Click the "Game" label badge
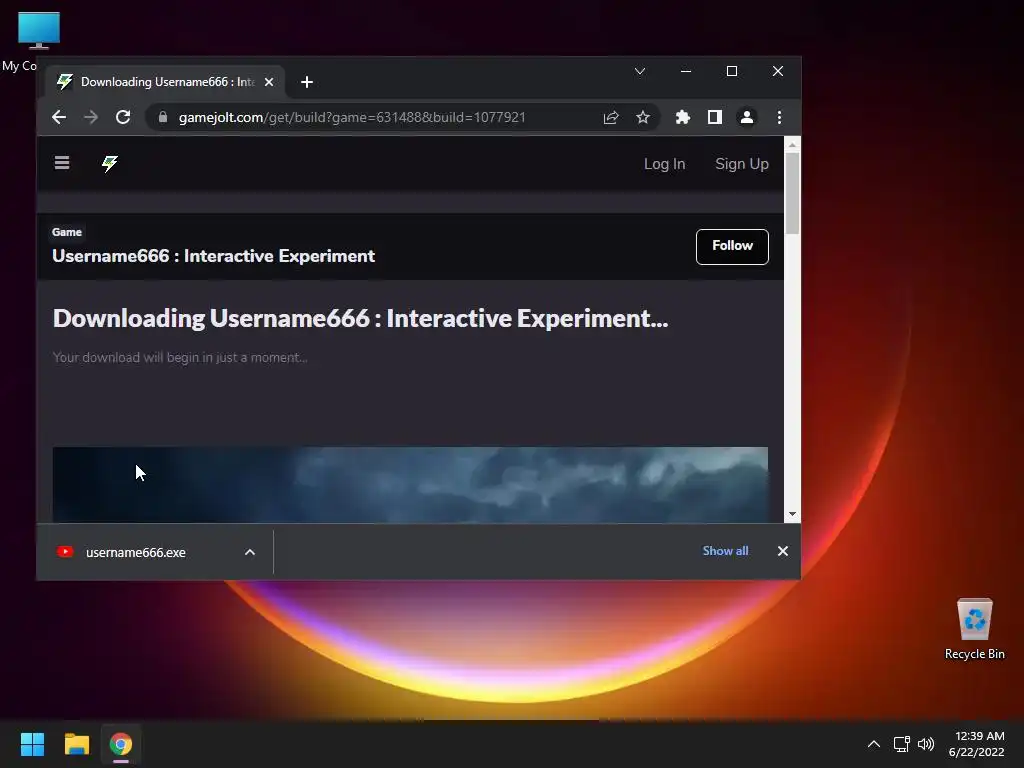Image resolution: width=1024 pixels, height=768 pixels. (x=67, y=232)
